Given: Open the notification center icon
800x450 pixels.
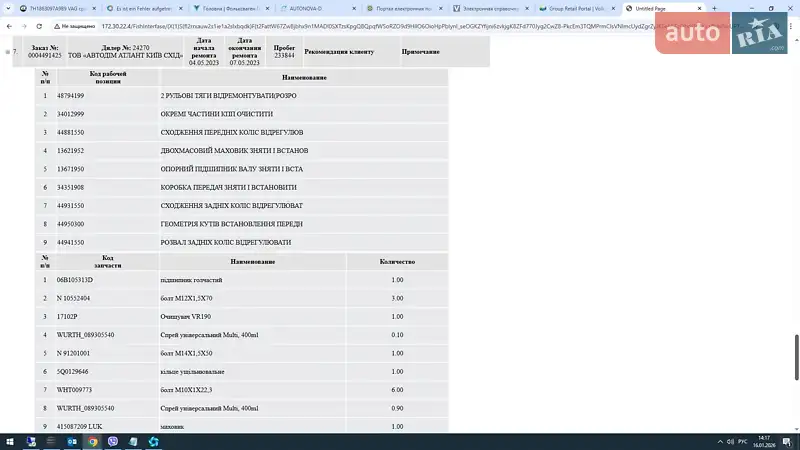Looking at the screenshot, I should click(x=787, y=442).
